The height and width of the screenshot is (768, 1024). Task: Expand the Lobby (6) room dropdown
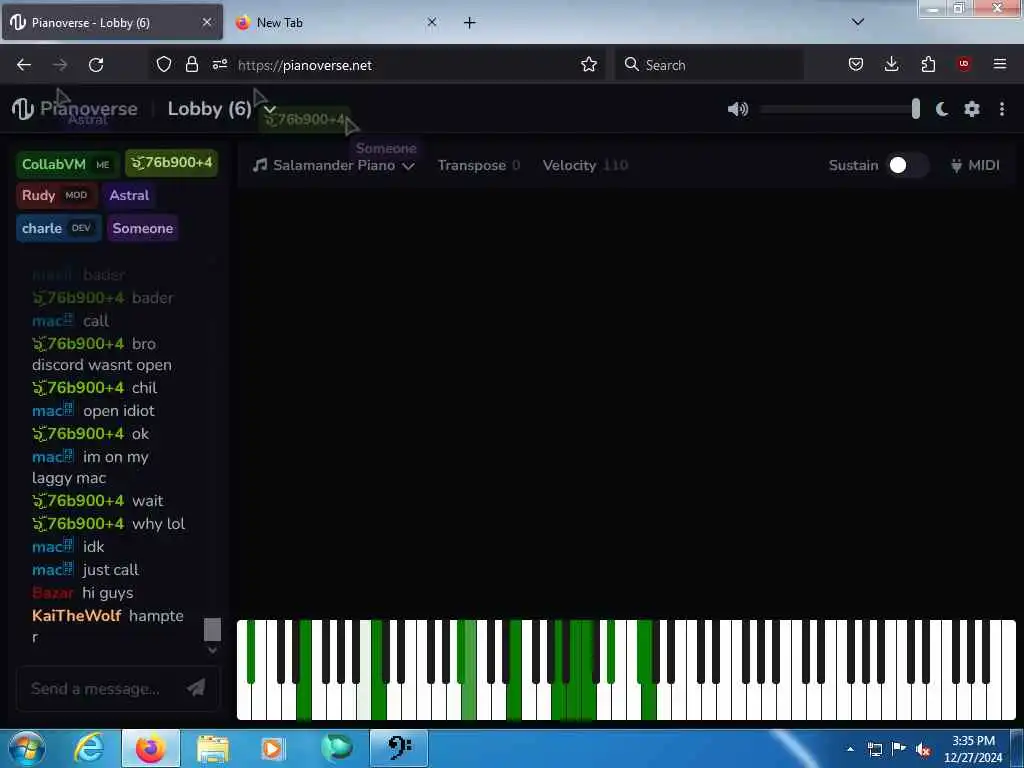[x=270, y=109]
